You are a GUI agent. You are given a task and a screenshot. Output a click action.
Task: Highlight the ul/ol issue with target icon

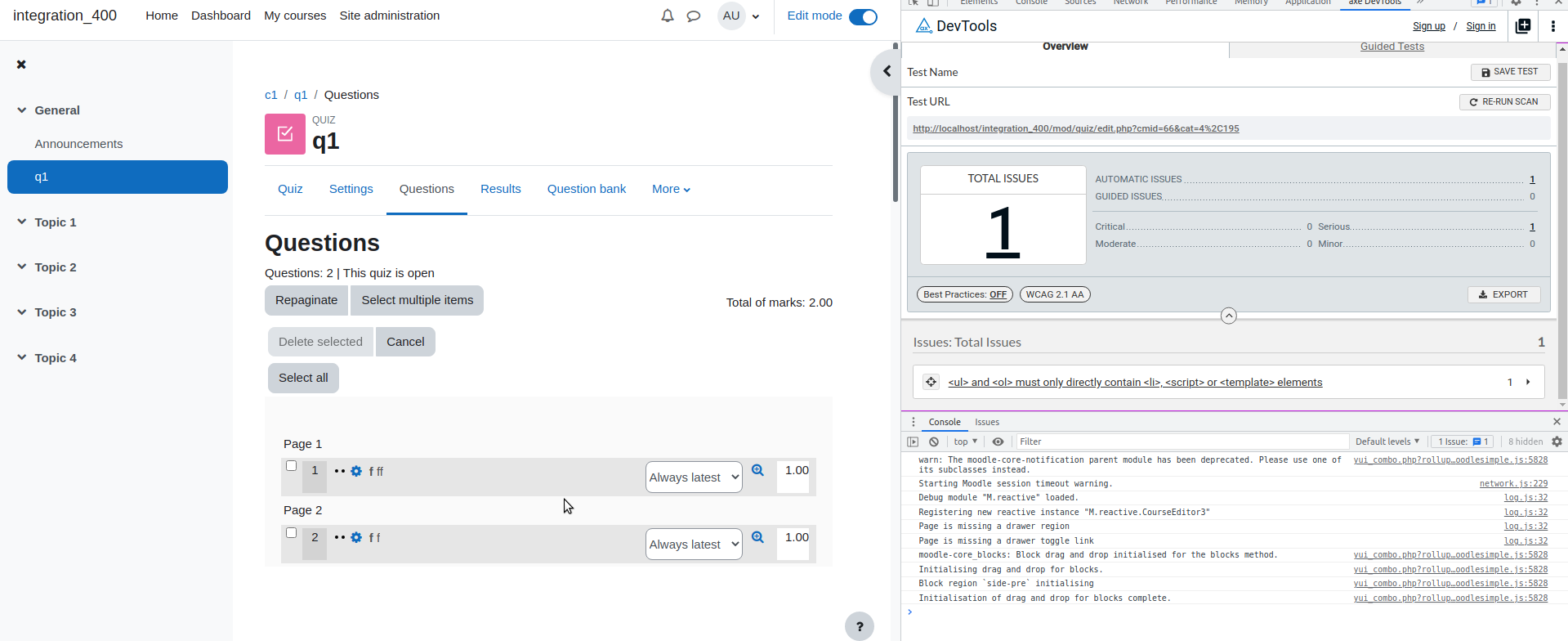click(x=931, y=382)
